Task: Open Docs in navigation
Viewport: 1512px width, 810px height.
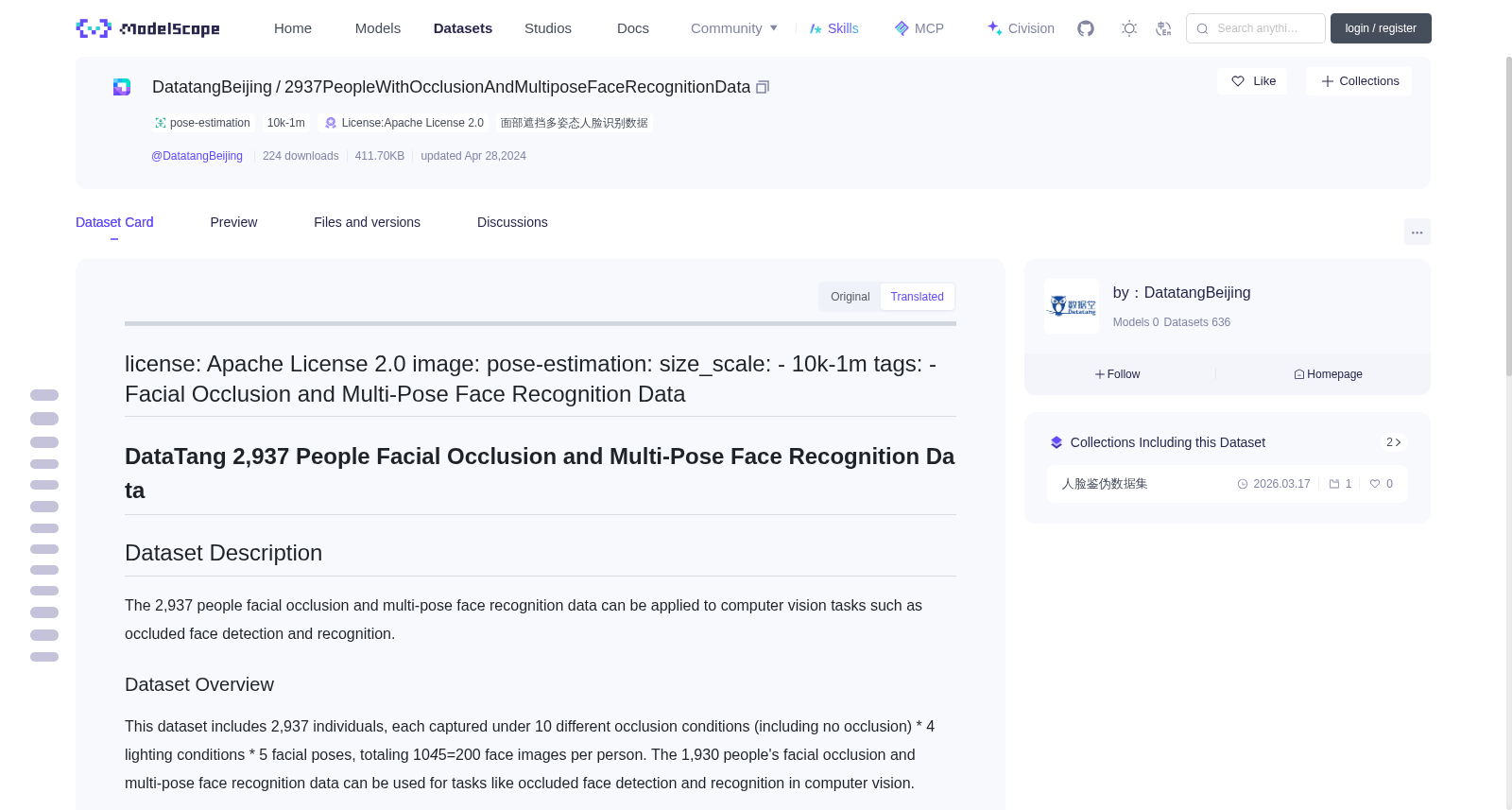Action: pyautogui.click(x=633, y=28)
